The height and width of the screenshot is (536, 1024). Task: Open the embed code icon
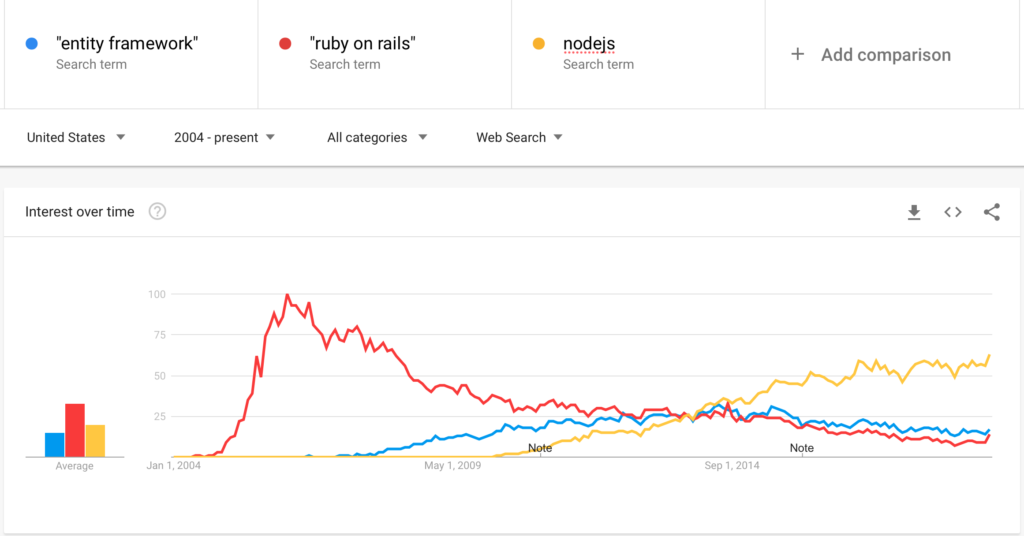click(953, 212)
